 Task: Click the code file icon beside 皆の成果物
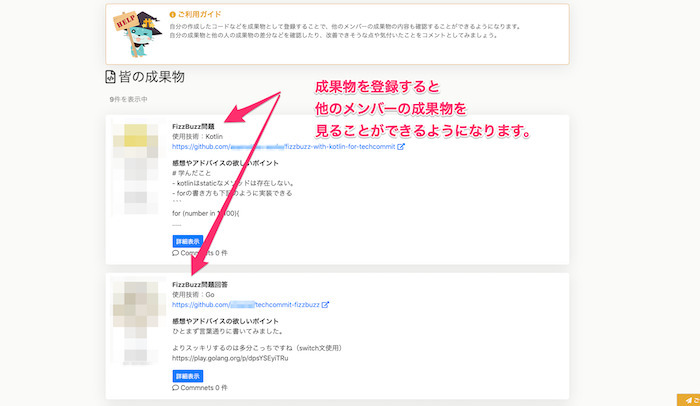110,77
